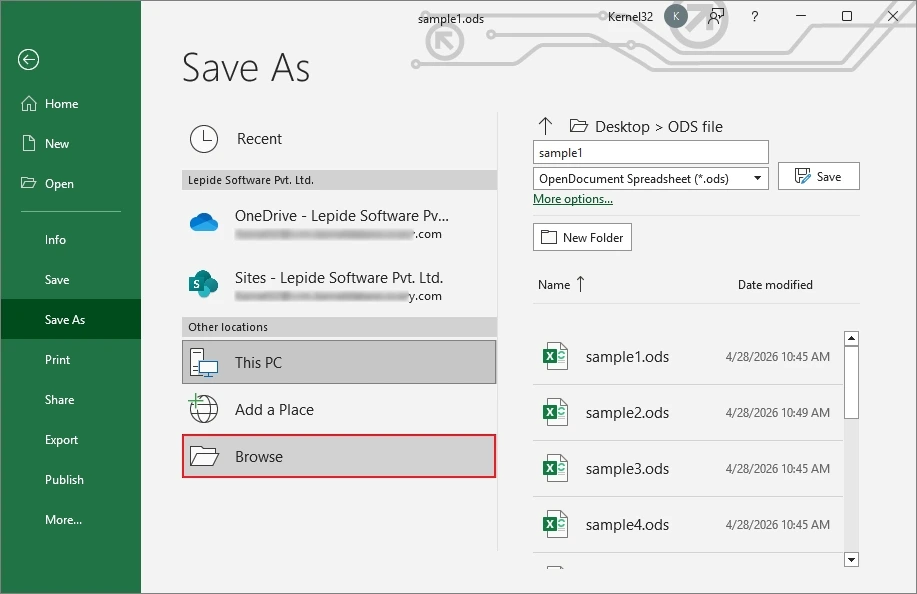Select the Save As sidebar item

click(70, 319)
